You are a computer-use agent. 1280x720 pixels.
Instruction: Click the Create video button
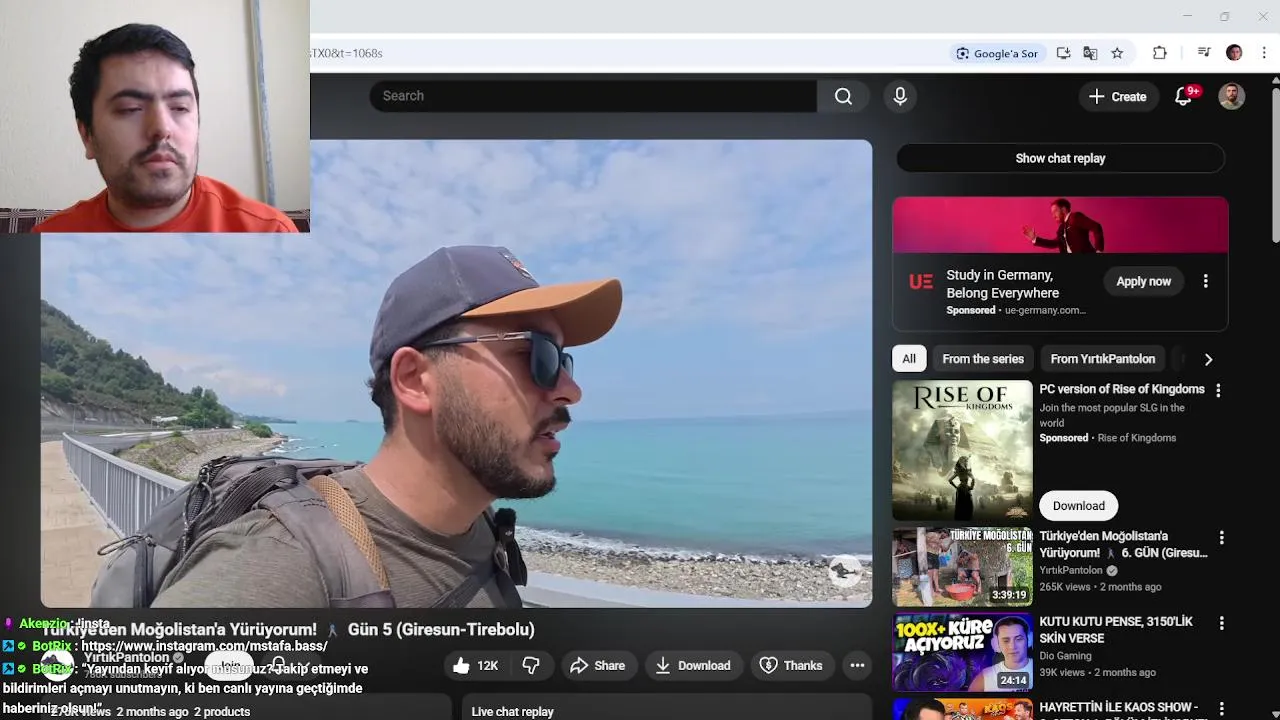1118,96
